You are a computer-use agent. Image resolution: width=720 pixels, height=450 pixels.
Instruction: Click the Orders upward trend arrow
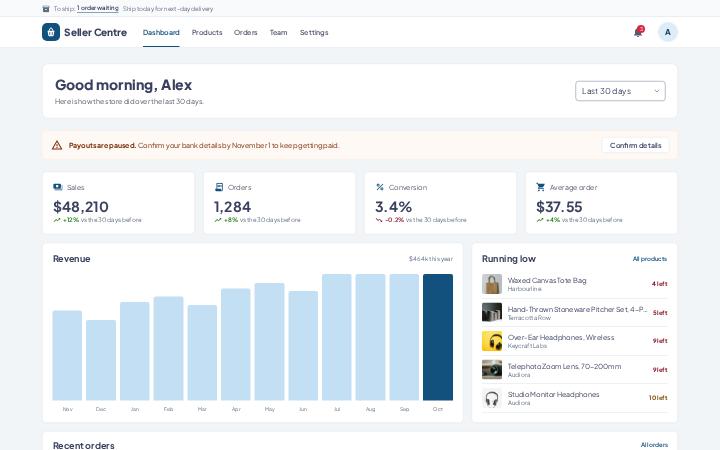(218, 220)
